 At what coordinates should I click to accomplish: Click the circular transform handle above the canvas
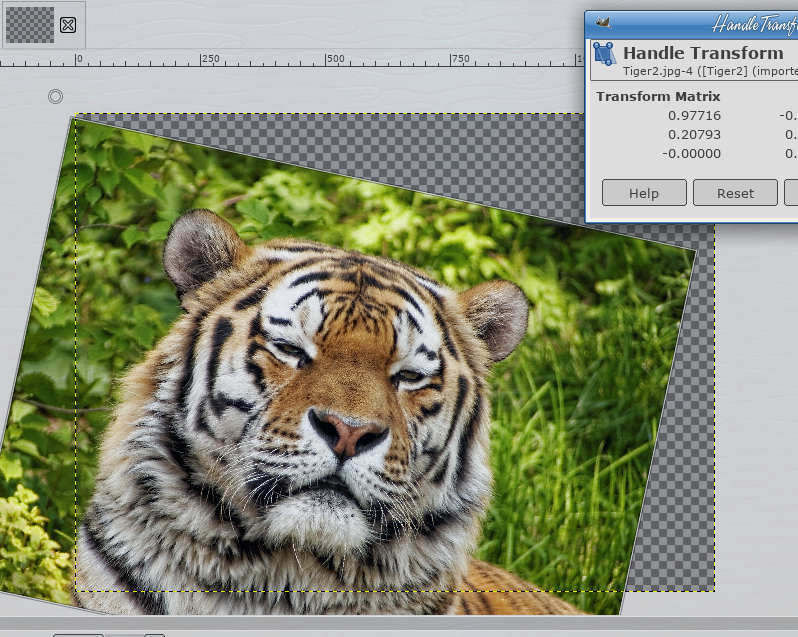55,96
